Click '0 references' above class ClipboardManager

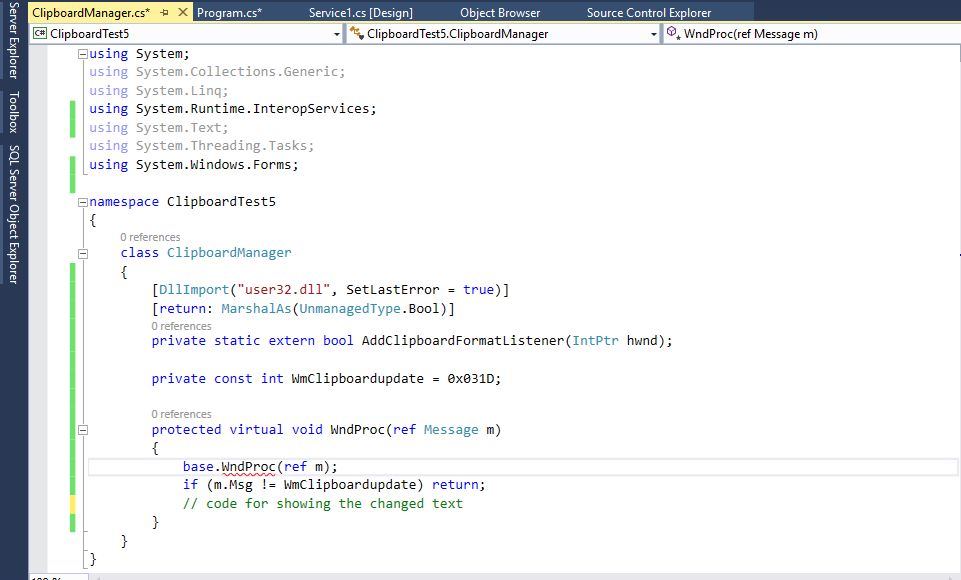click(x=150, y=237)
